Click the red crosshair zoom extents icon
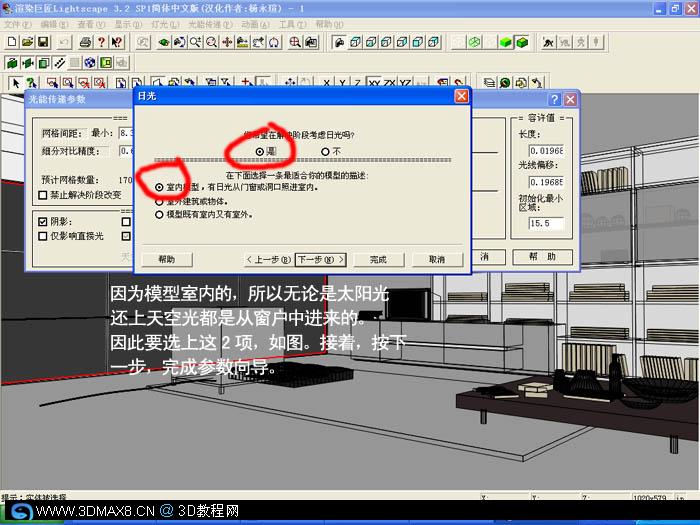 click(x=295, y=42)
